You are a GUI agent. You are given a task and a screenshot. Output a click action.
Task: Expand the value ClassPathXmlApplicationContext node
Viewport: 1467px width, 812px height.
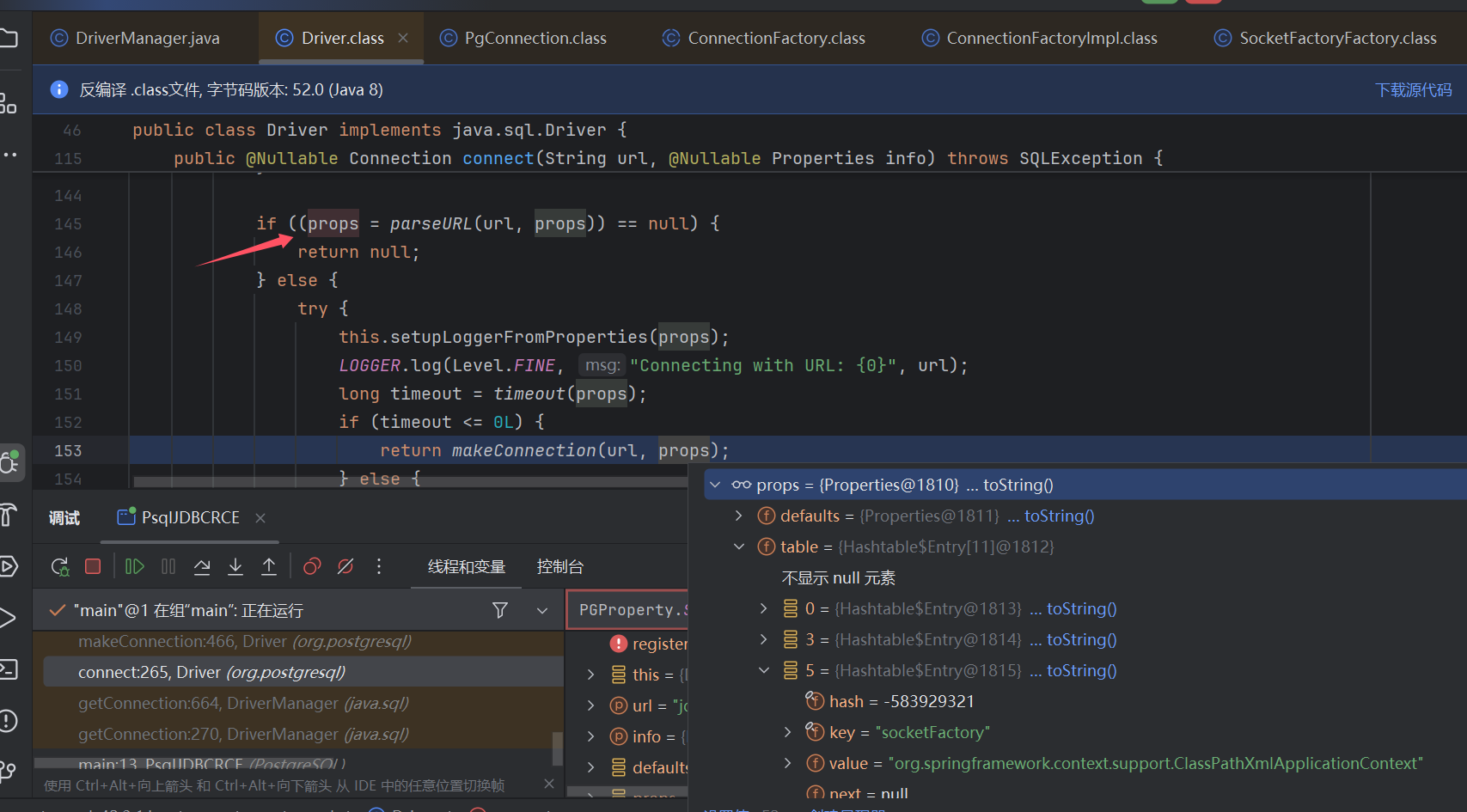click(x=787, y=763)
